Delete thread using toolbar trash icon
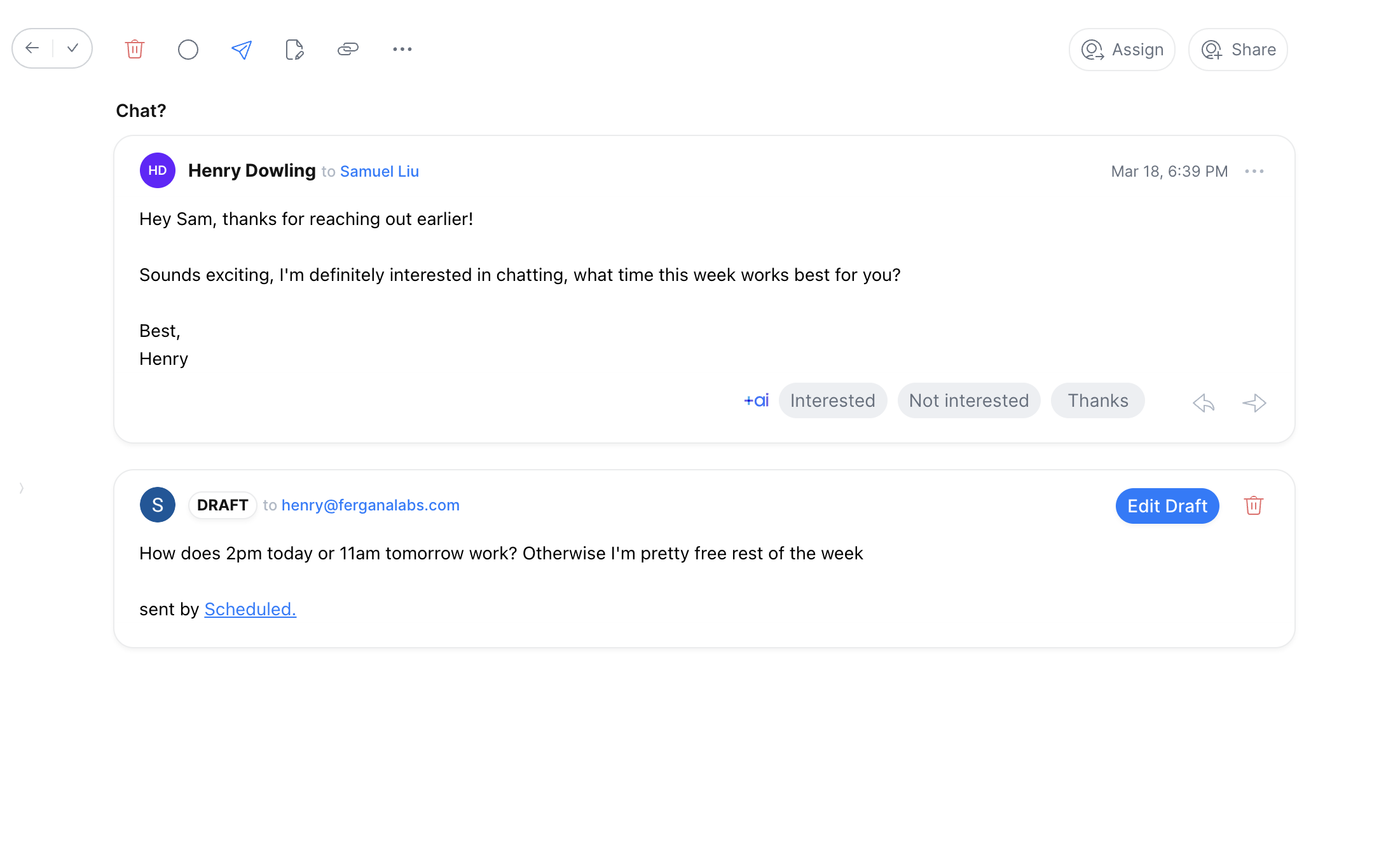 (135, 49)
